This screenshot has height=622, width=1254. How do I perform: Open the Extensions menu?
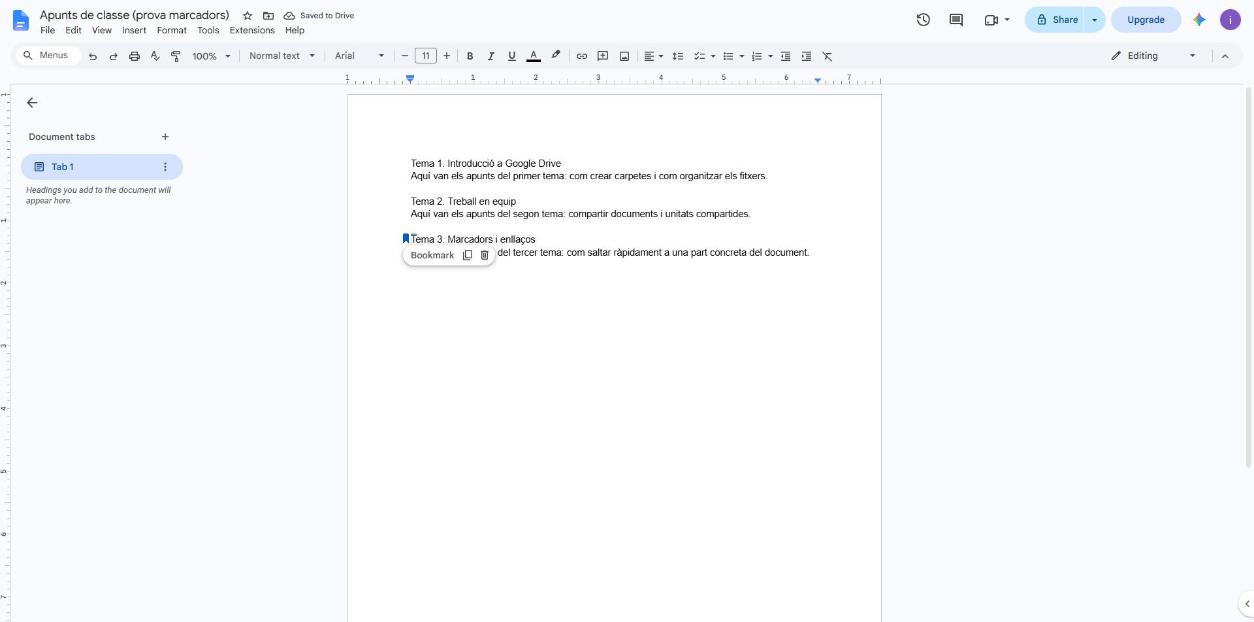point(252,30)
